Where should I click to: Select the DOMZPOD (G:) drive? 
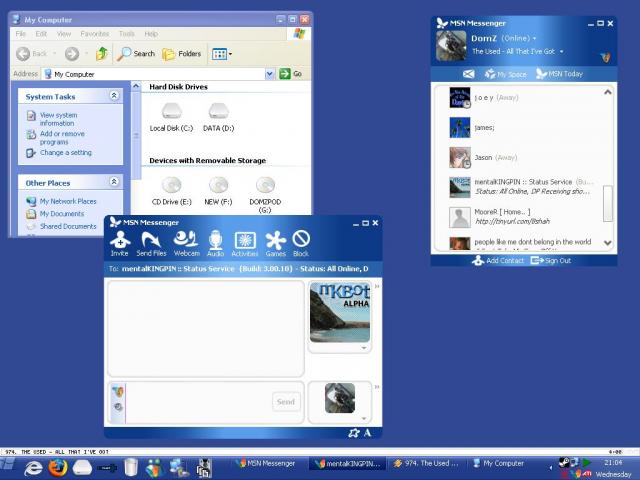pos(265,195)
